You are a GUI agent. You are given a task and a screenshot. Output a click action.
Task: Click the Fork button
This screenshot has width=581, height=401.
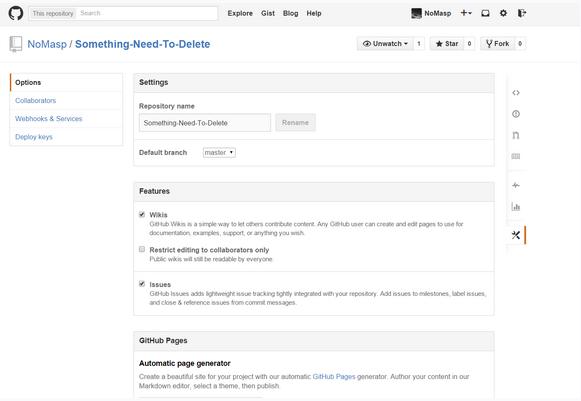click(x=497, y=44)
